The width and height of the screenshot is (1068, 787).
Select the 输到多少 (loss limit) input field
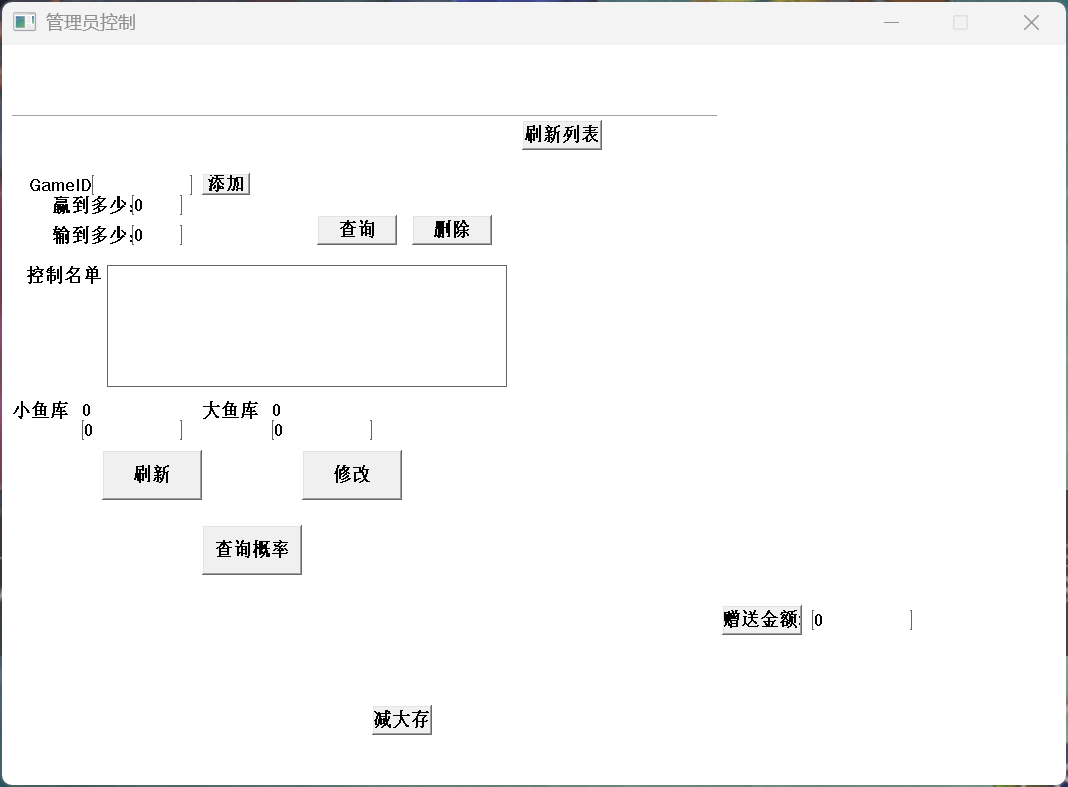click(155, 235)
